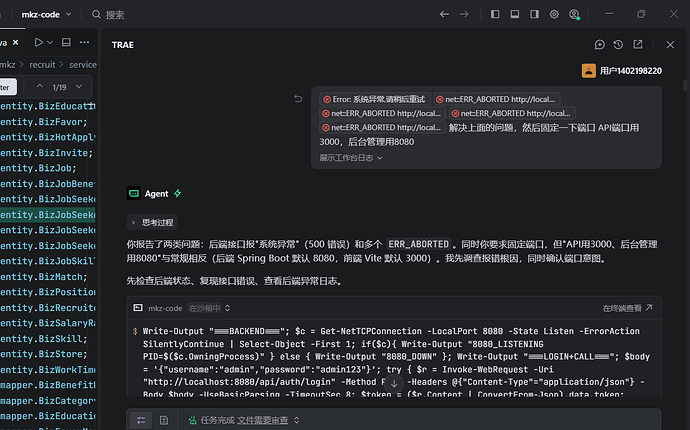Toggle the bottom panel layout
This screenshot has height=430, width=690.
514,15
